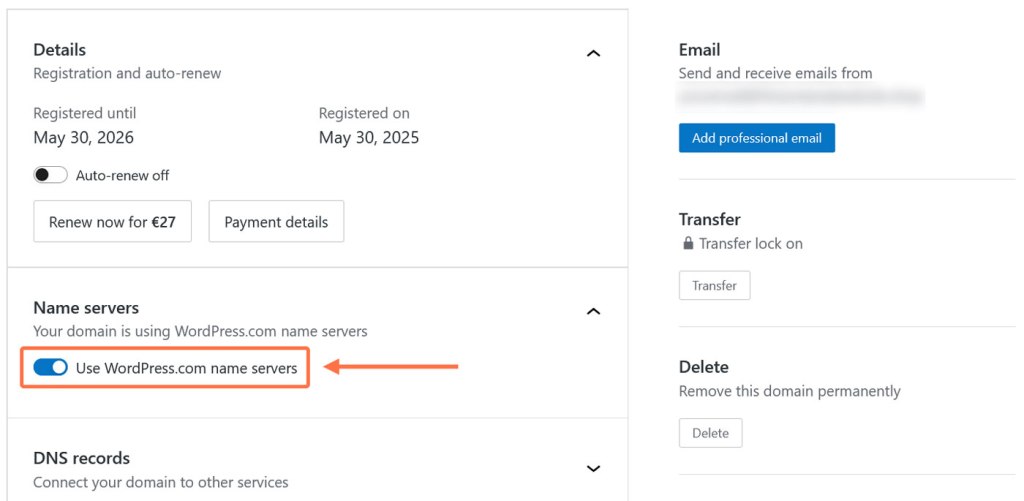Click 'Your domain is using WordPress.com name servers'
Screen dimensions: 1024x501
click(x=200, y=331)
